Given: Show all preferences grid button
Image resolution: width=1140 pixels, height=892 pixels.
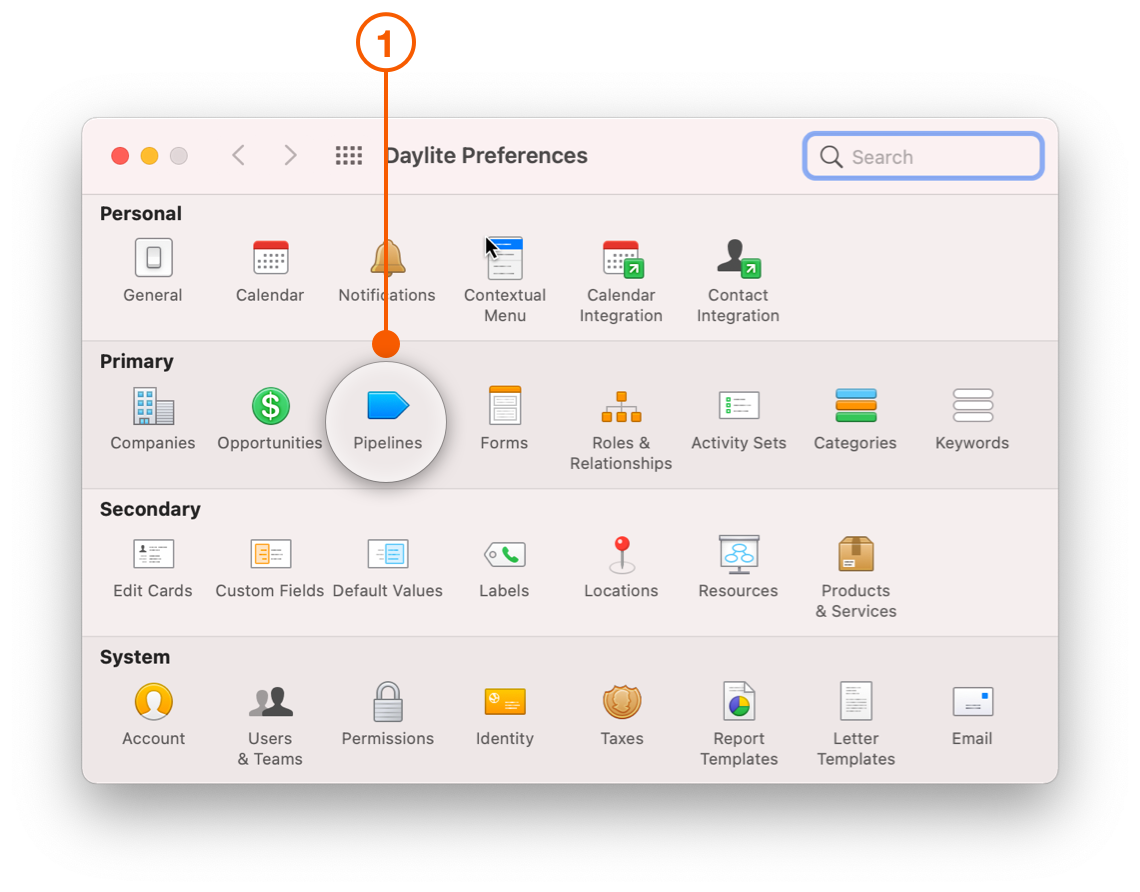Looking at the screenshot, I should (349, 155).
